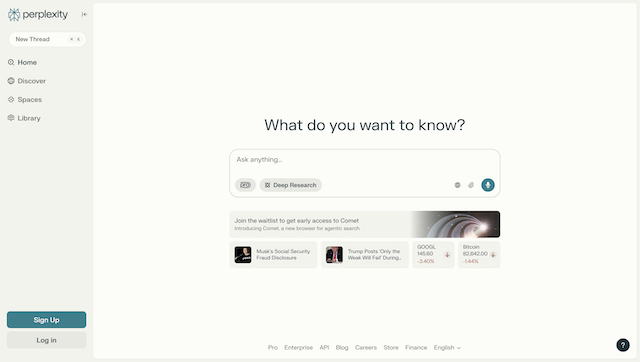Screen dimensions: 640x362
Task: Open Musk's Social Security Fraud Disclosure story
Action: (273, 255)
